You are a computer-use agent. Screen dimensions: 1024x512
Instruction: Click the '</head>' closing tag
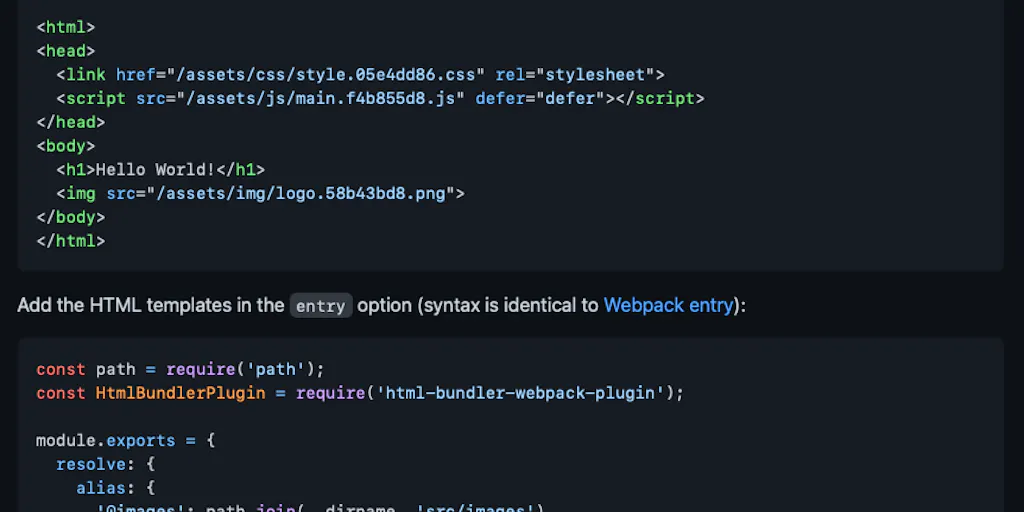pos(71,122)
